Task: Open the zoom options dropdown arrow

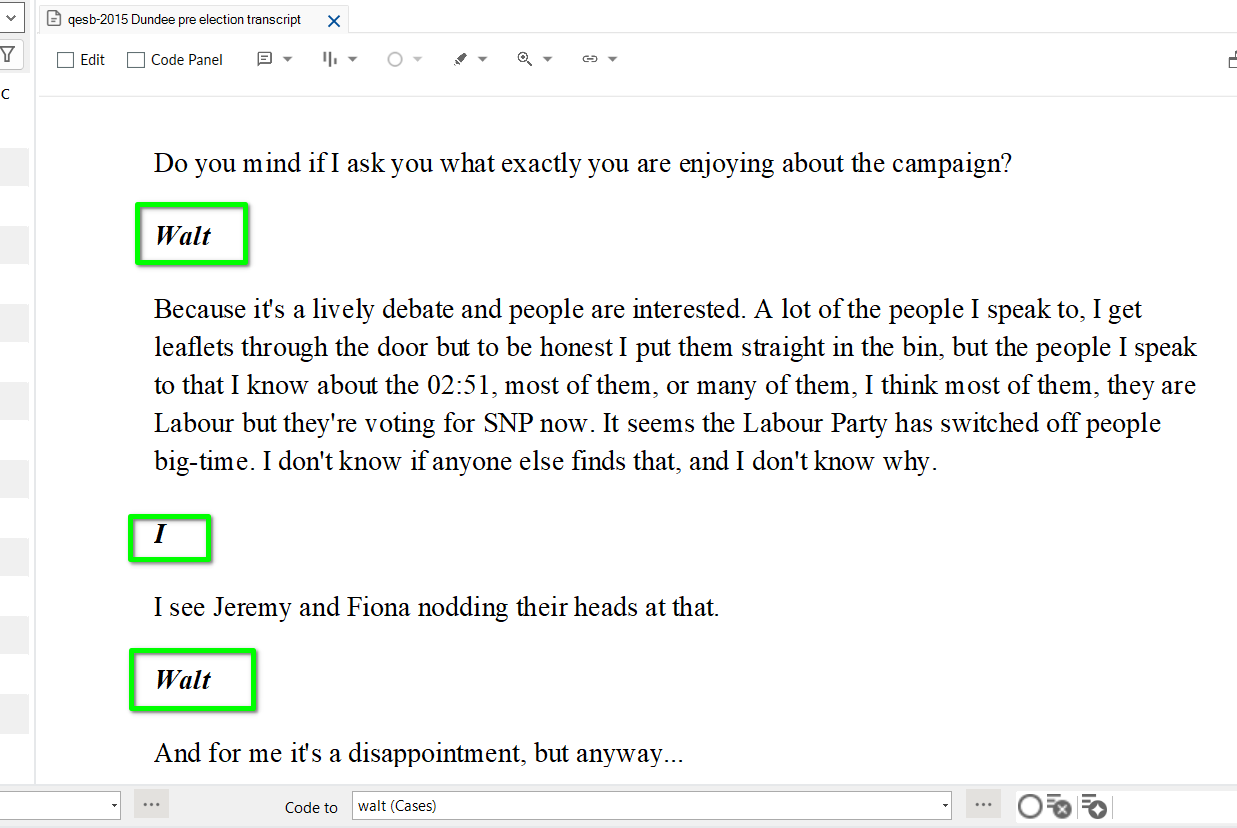Action: [548, 59]
